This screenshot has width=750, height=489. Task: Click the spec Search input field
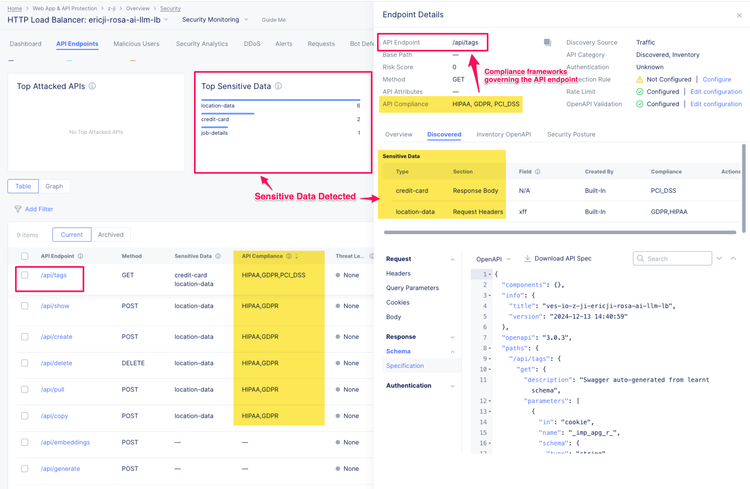pos(676,259)
